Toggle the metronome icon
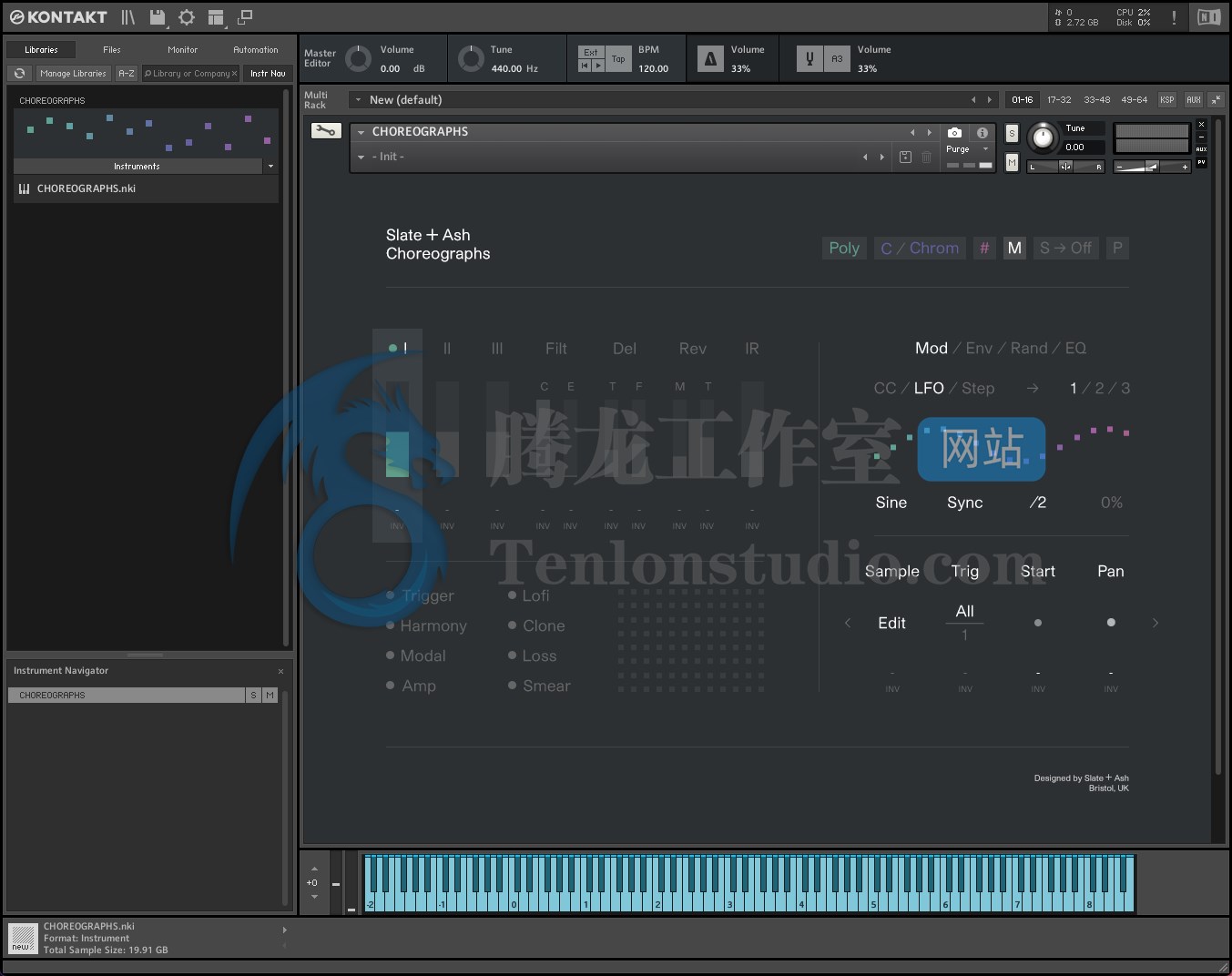1232x976 pixels. tap(711, 59)
